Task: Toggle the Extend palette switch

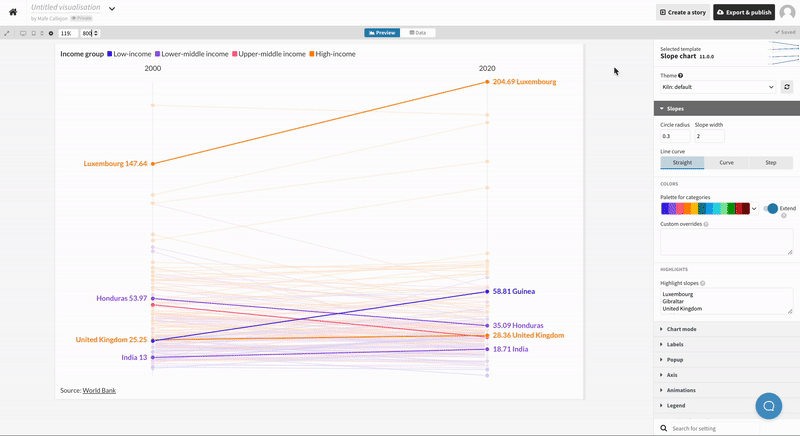Action: [771, 208]
